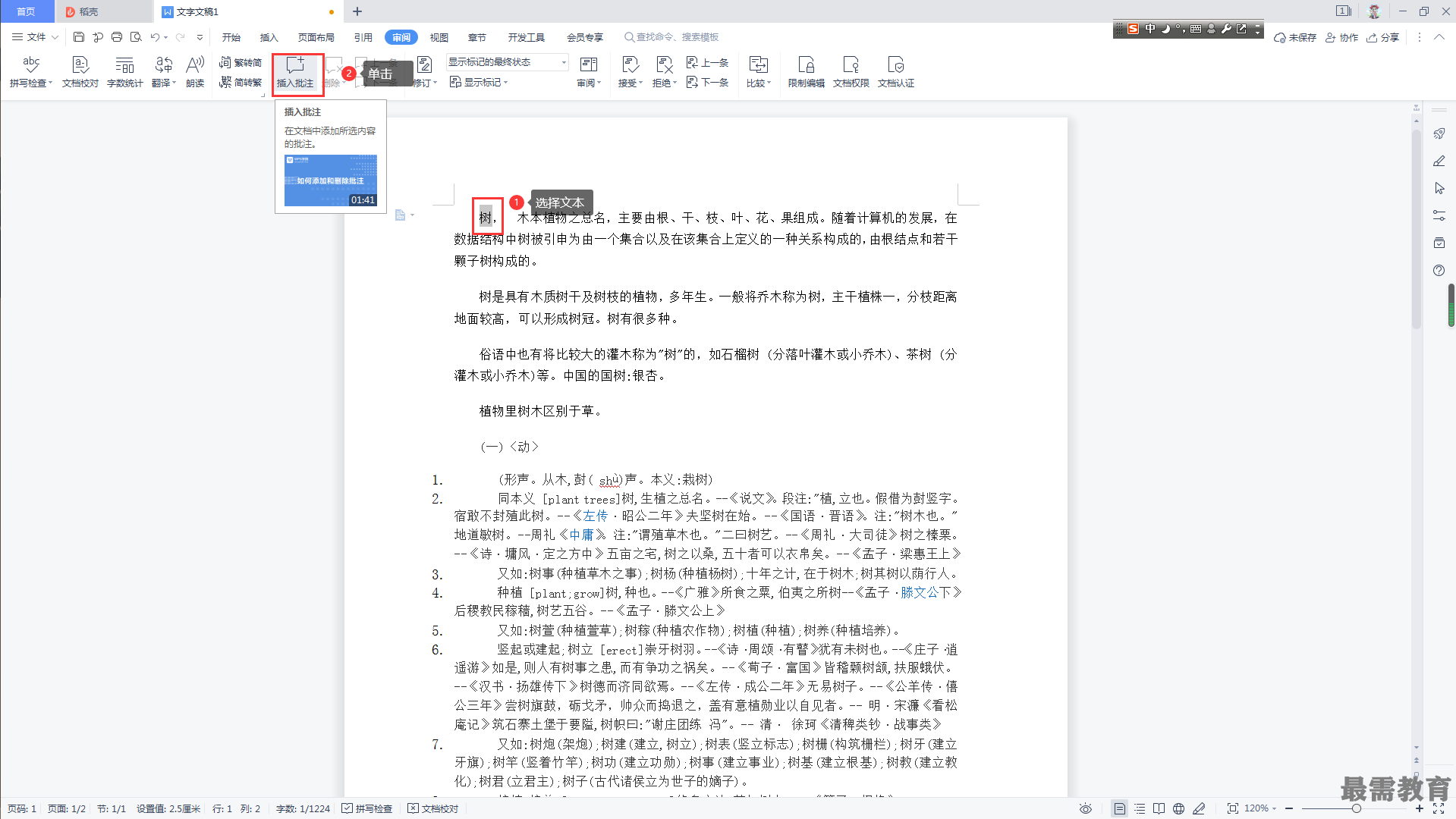Switch to the Insert (插入) ribbon tab
The width and height of the screenshot is (1456, 819).
[x=269, y=37]
